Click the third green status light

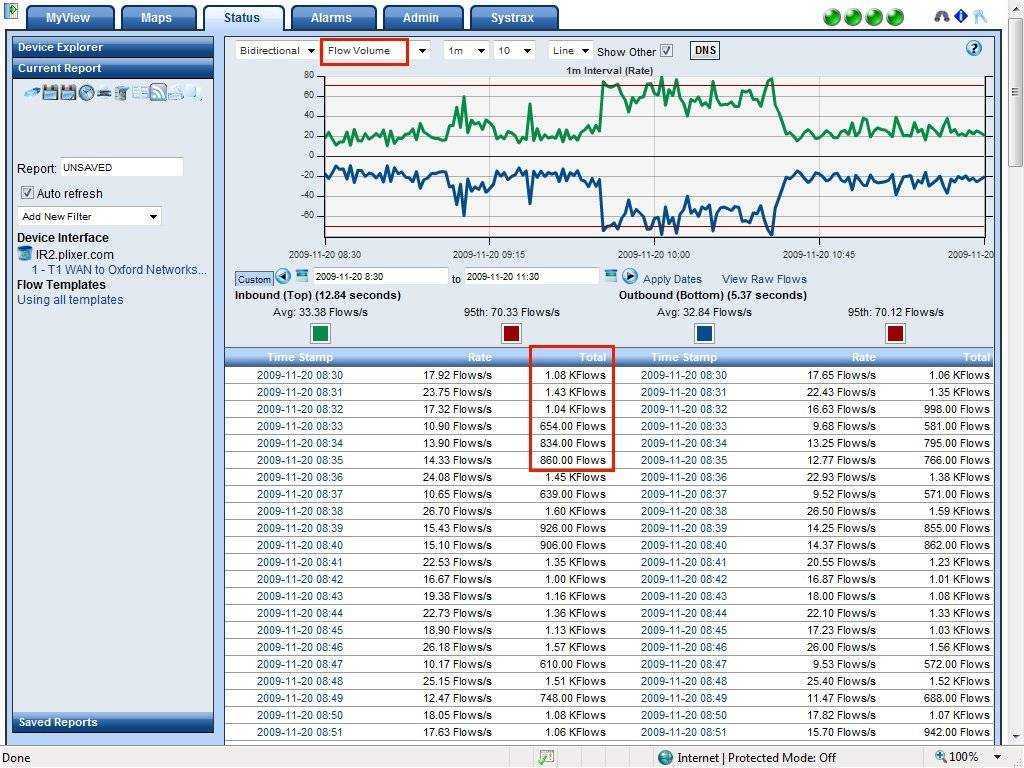874,17
